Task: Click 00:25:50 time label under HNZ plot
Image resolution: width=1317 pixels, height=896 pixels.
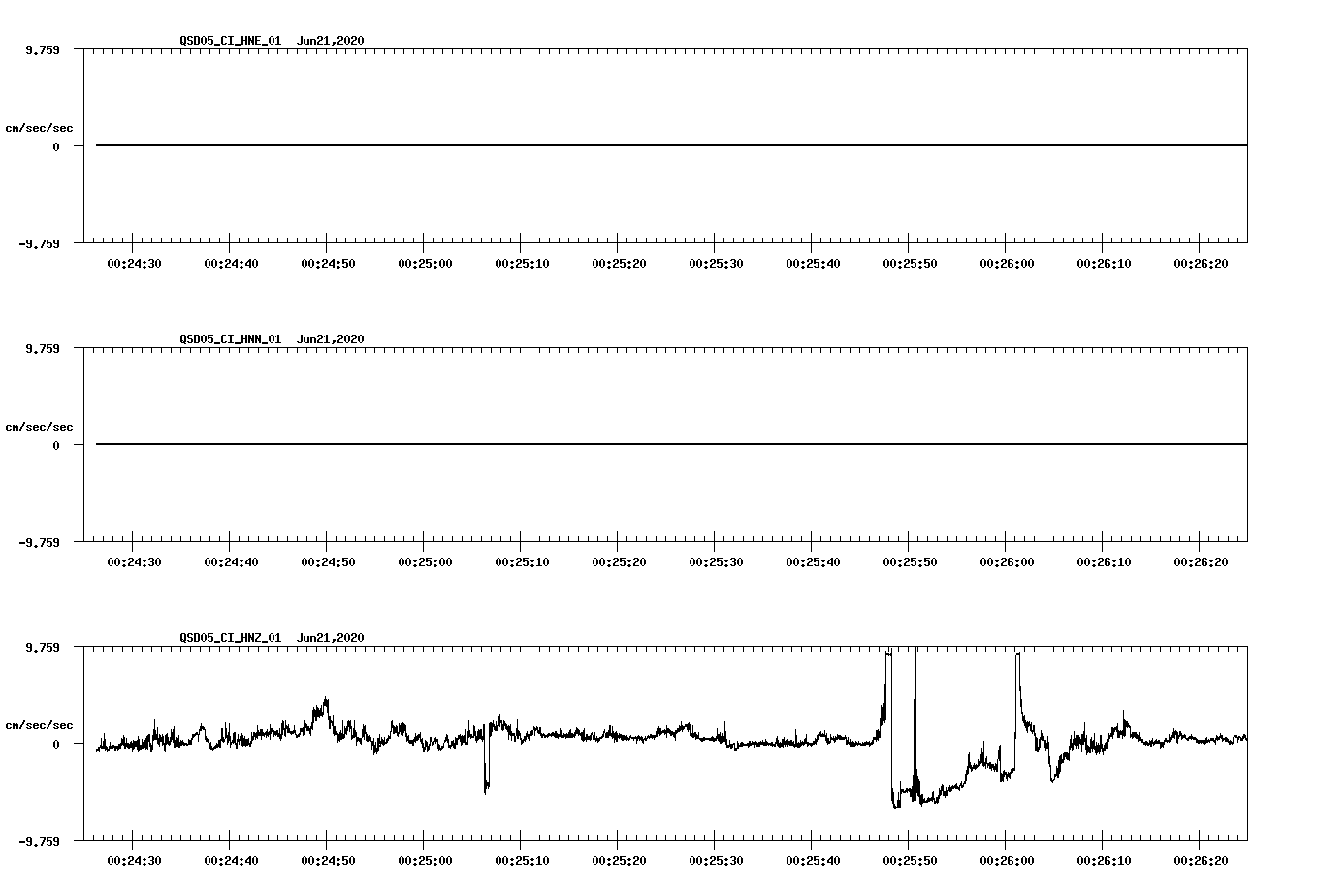Action: click(x=910, y=861)
